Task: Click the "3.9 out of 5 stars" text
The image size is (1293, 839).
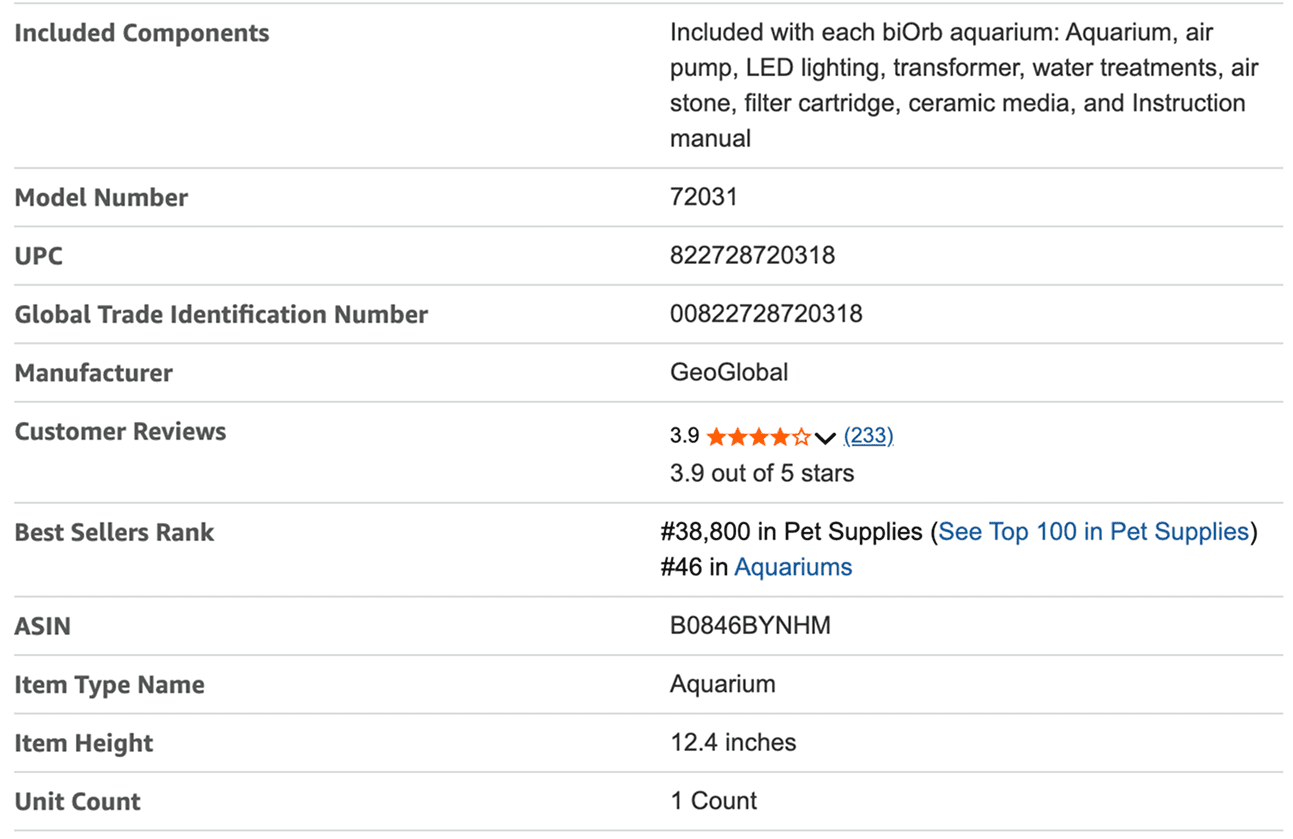Action: pyautogui.click(x=762, y=473)
